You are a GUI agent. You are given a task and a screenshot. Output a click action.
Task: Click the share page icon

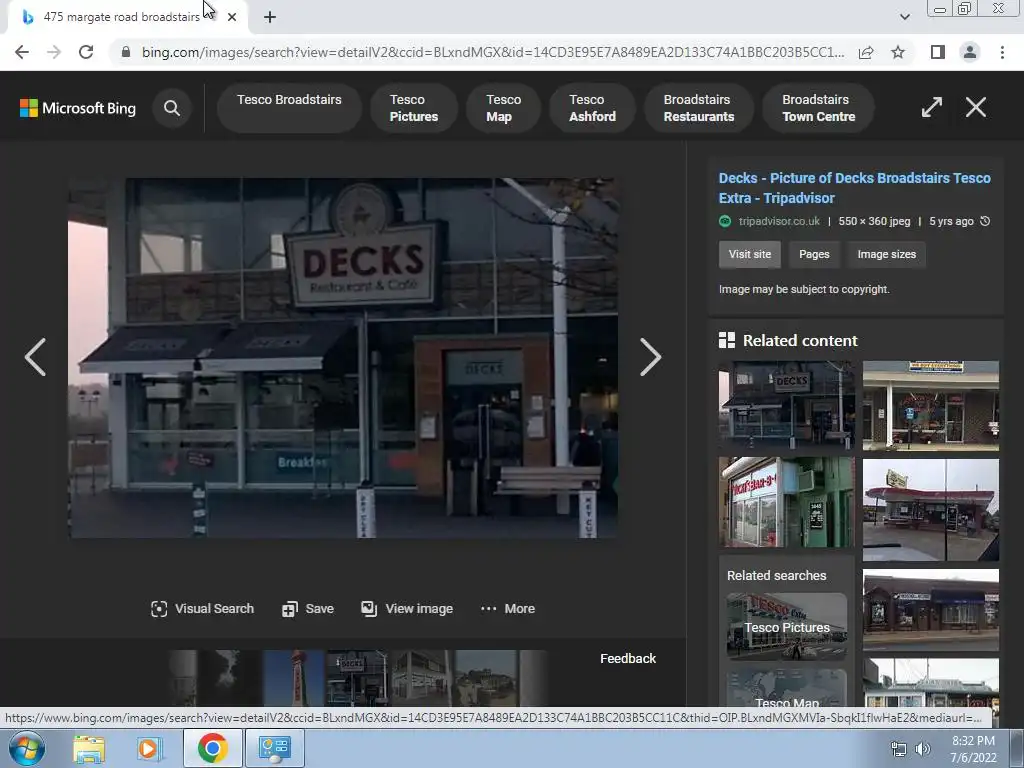pos(866,52)
